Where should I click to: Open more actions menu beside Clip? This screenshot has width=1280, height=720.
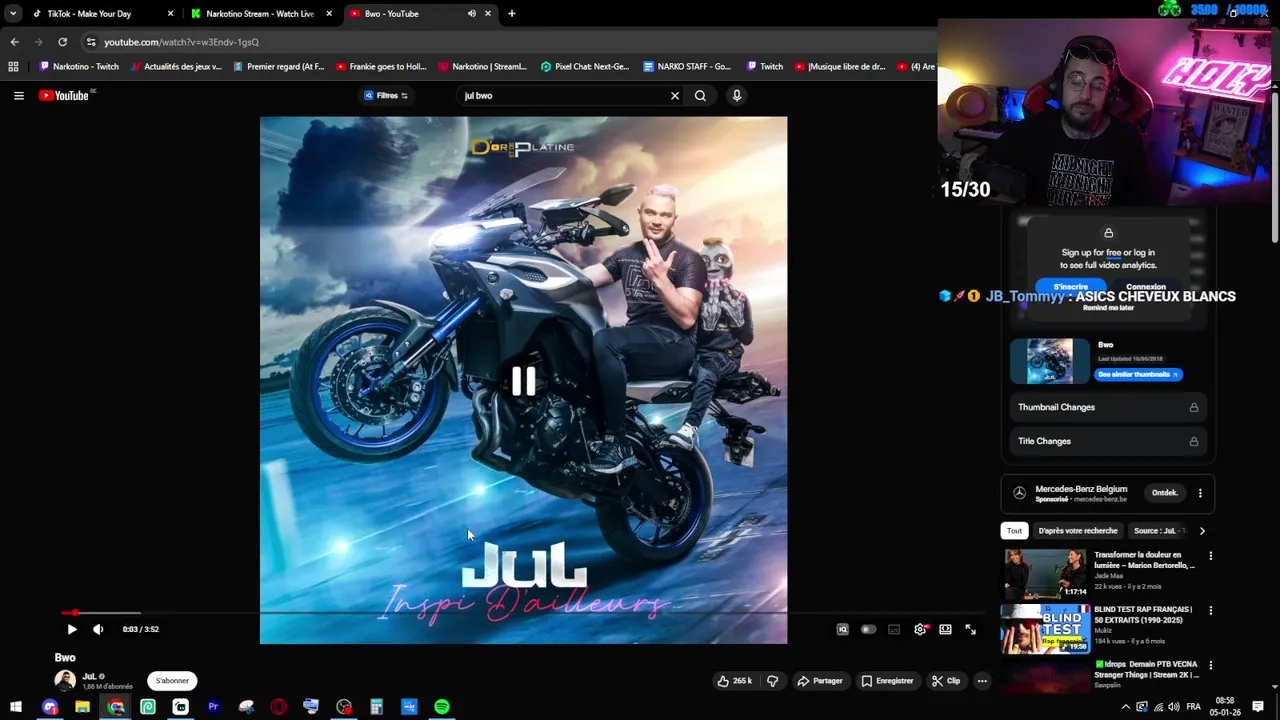coord(982,681)
